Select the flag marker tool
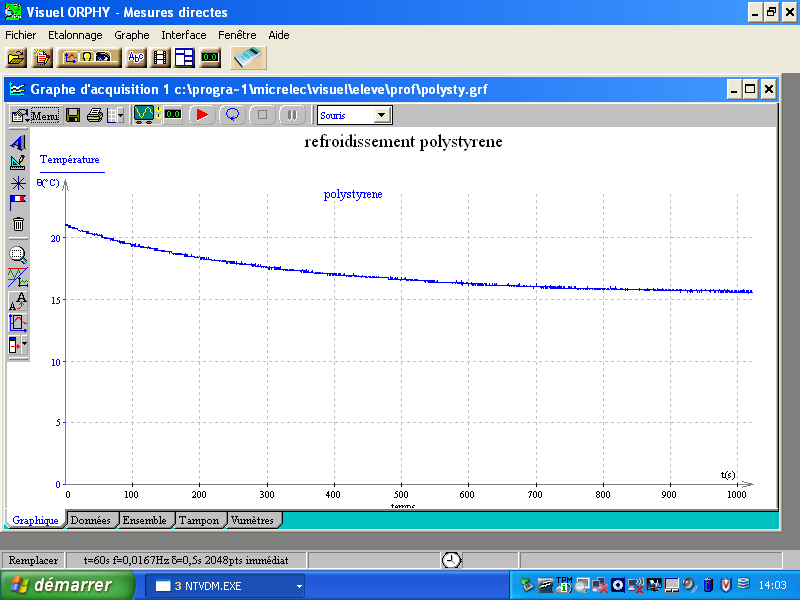Image resolution: width=800 pixels, height=600 pixels. coord(18,203)
